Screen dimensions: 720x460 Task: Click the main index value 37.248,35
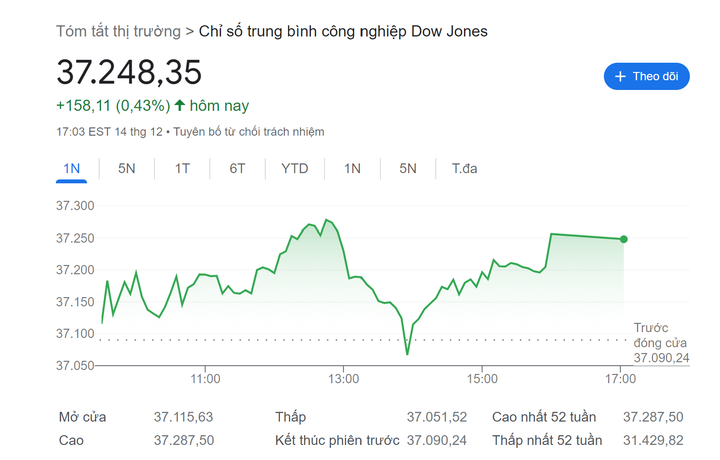click(x=129, y=72)
